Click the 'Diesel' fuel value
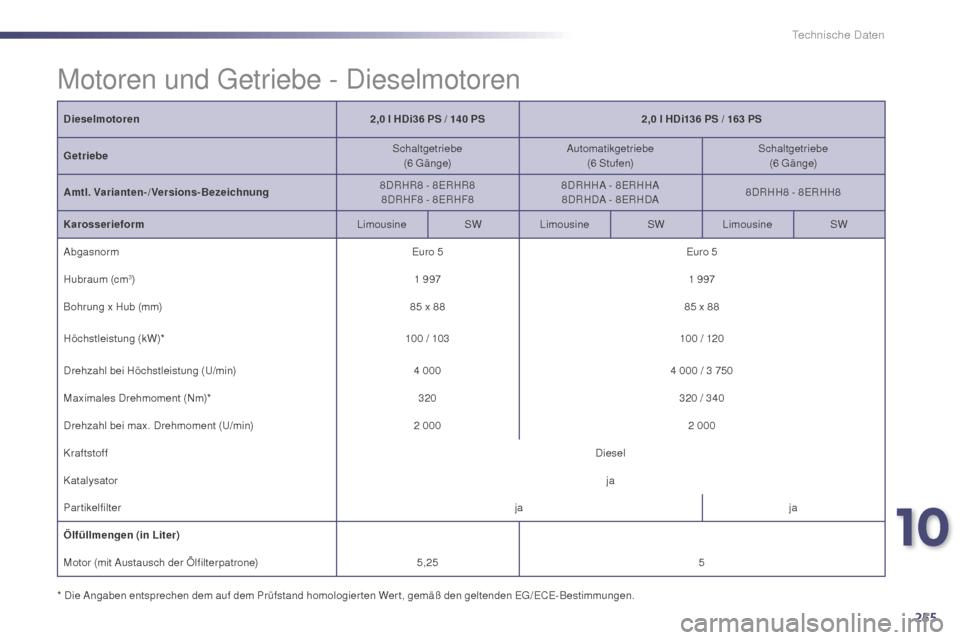Image resolution: width=960 pixels, height=640 pixels. pyautogui.click(x=610, y=453)
